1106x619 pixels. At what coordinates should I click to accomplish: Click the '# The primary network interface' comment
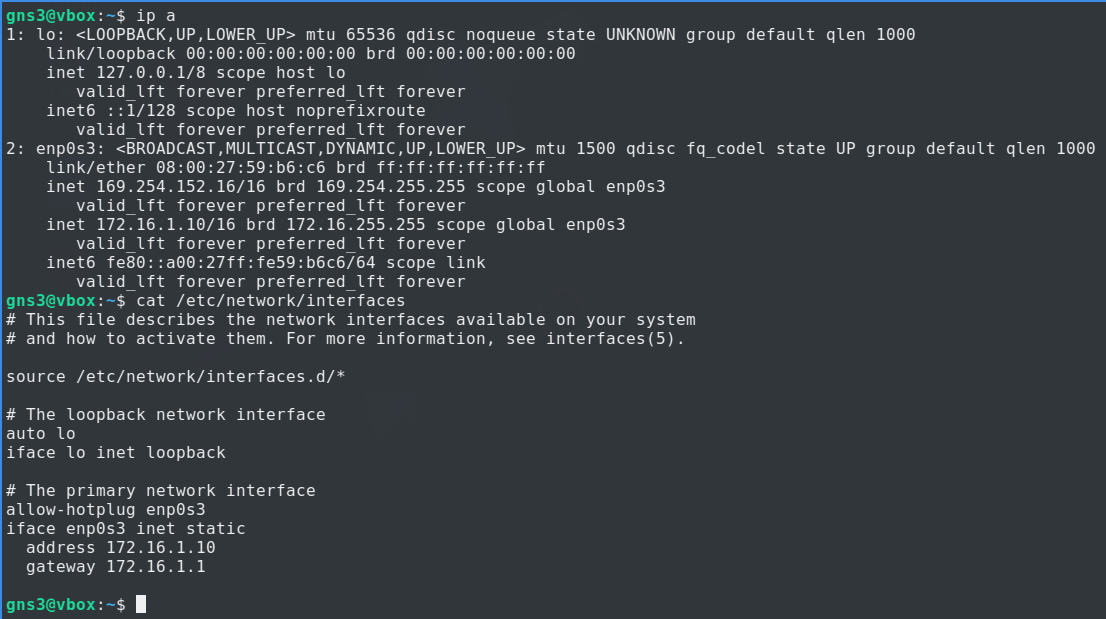161,490
